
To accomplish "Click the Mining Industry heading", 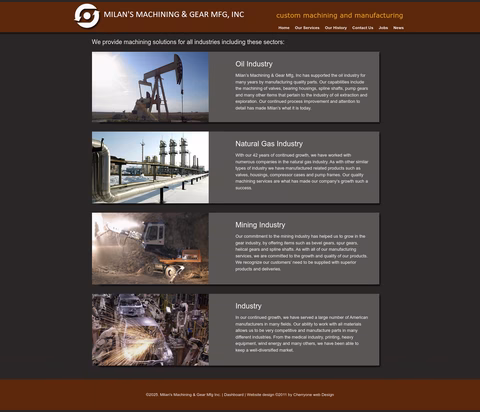I will pyautogui.click(x=260, y=225).
